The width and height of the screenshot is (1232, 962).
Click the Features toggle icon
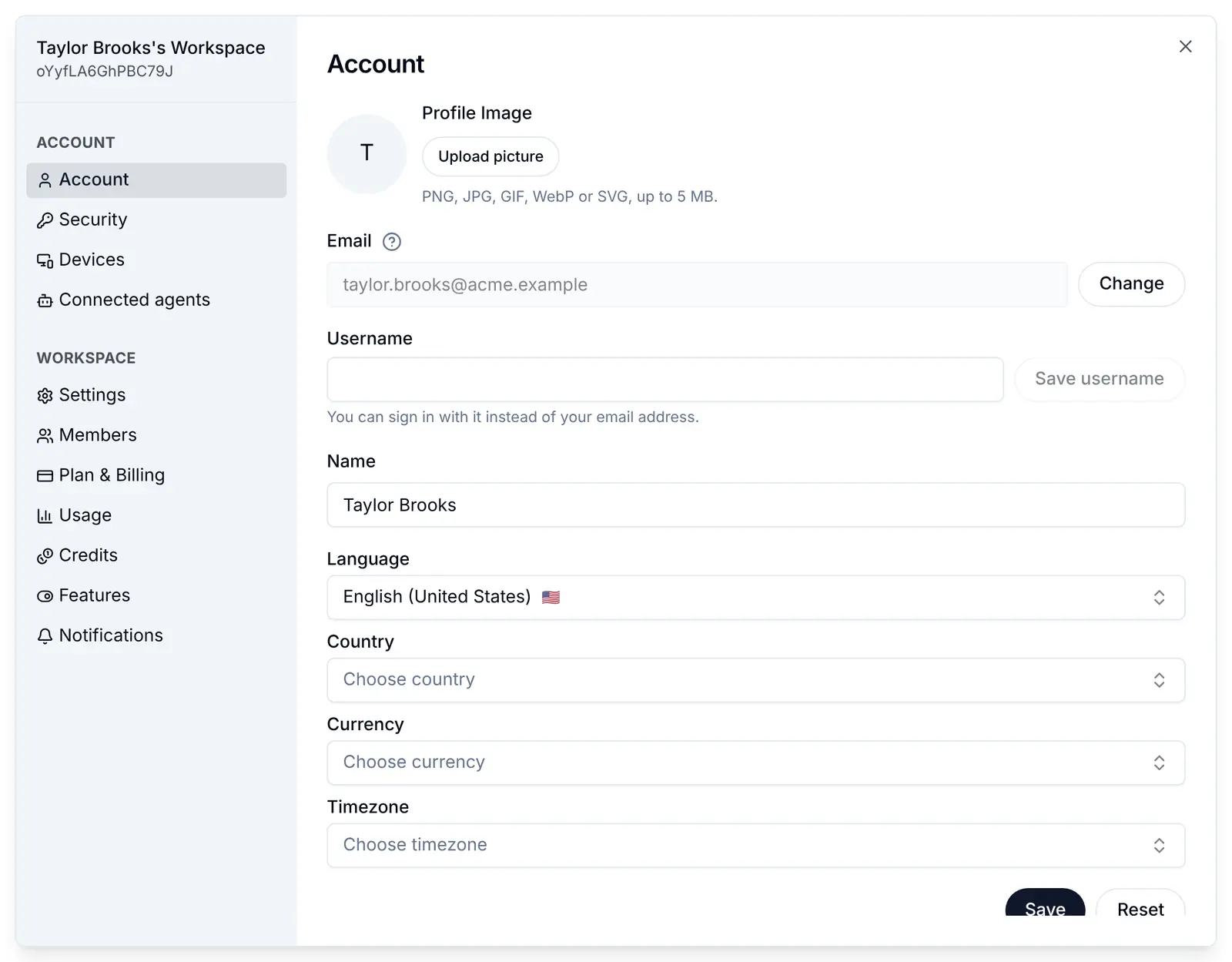coord(45,596)
